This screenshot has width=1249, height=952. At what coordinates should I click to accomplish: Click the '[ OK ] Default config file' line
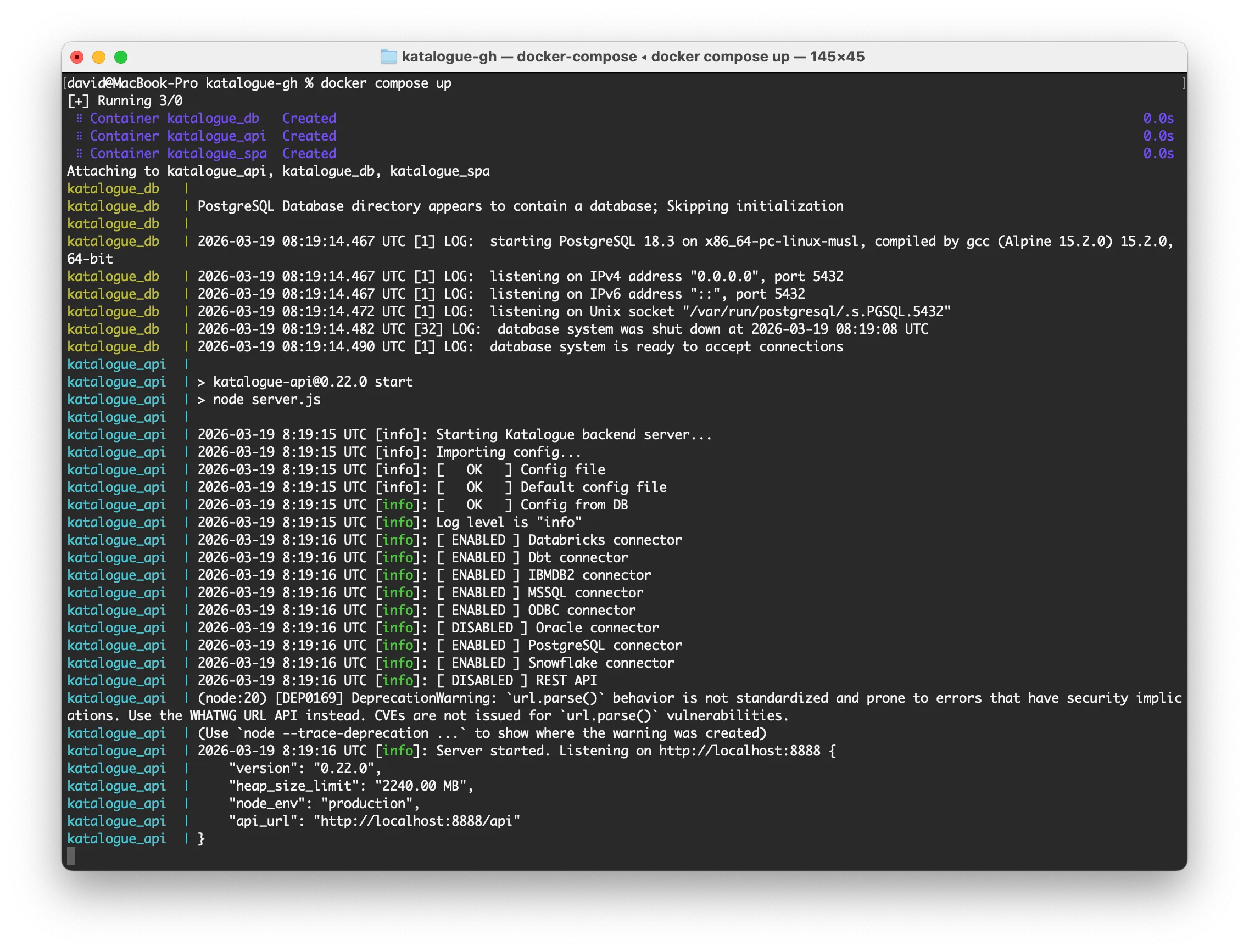[x=367, y=488]
